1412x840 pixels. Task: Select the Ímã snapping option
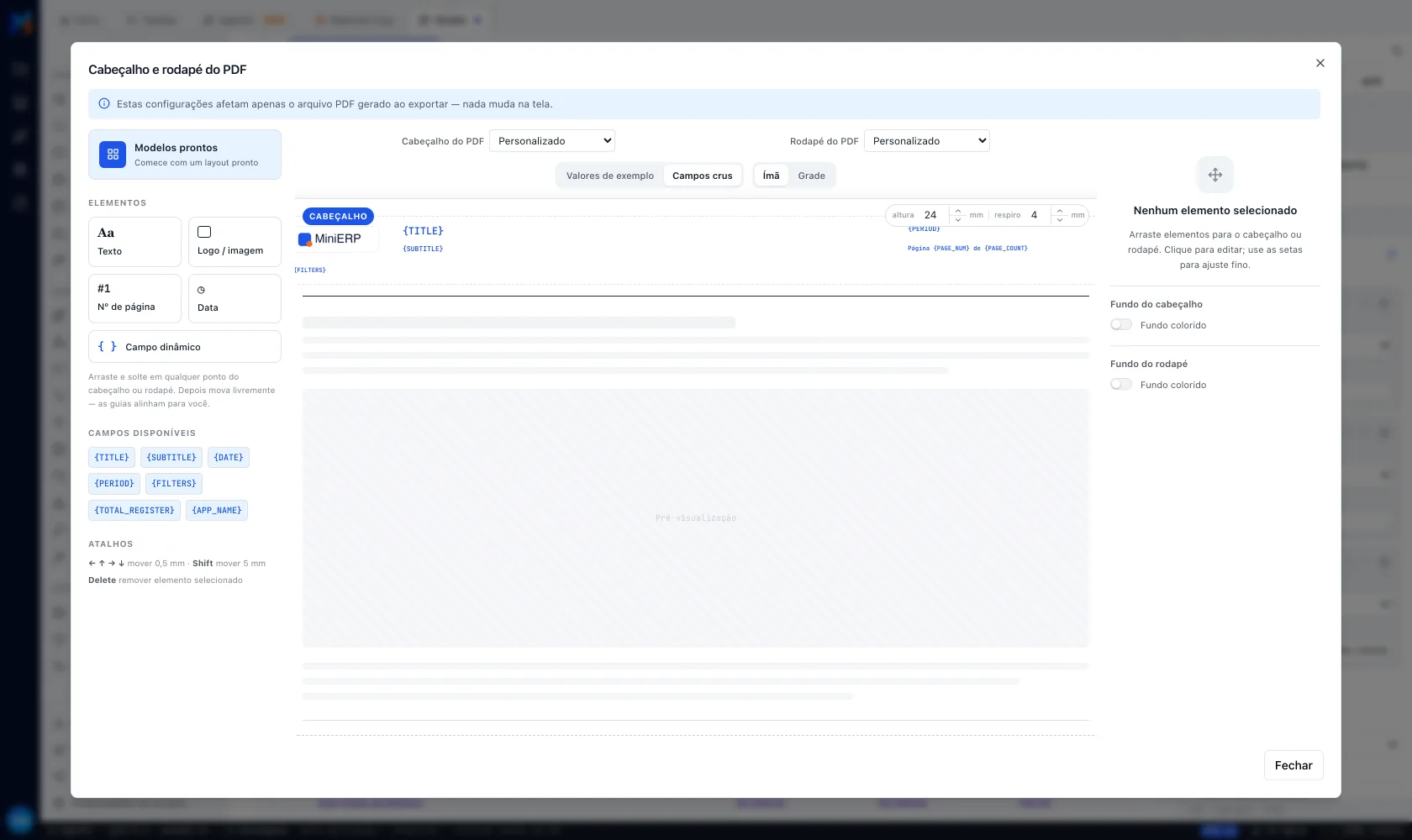pyautogui.click(x=772, y=176)
